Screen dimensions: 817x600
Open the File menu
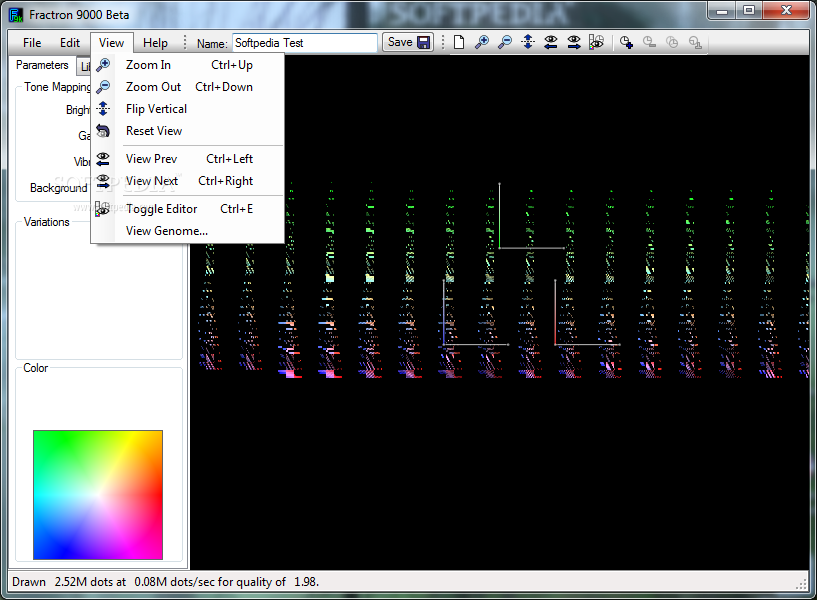(x=32, y=43)
